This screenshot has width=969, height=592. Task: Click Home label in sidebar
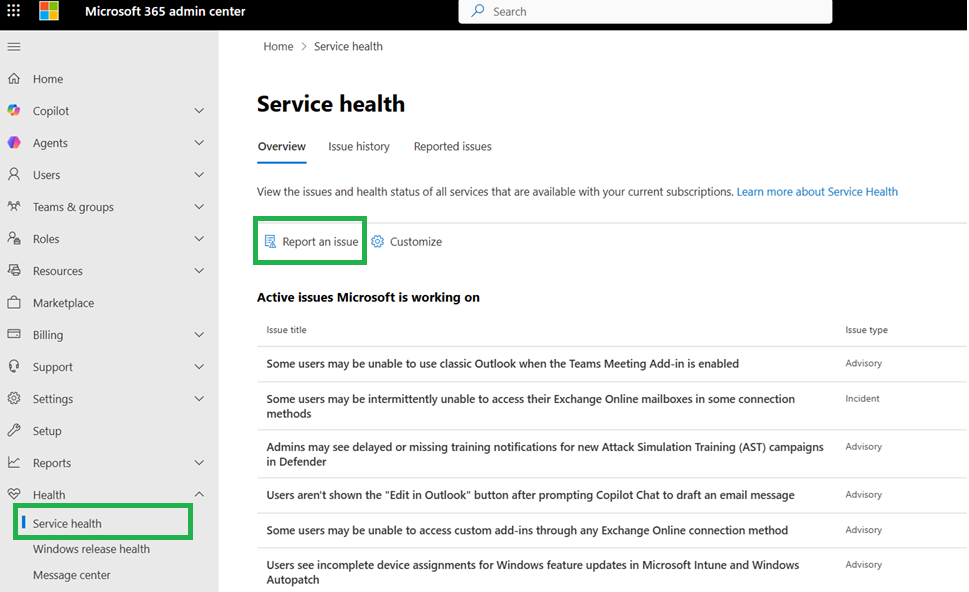pos(48,79)
